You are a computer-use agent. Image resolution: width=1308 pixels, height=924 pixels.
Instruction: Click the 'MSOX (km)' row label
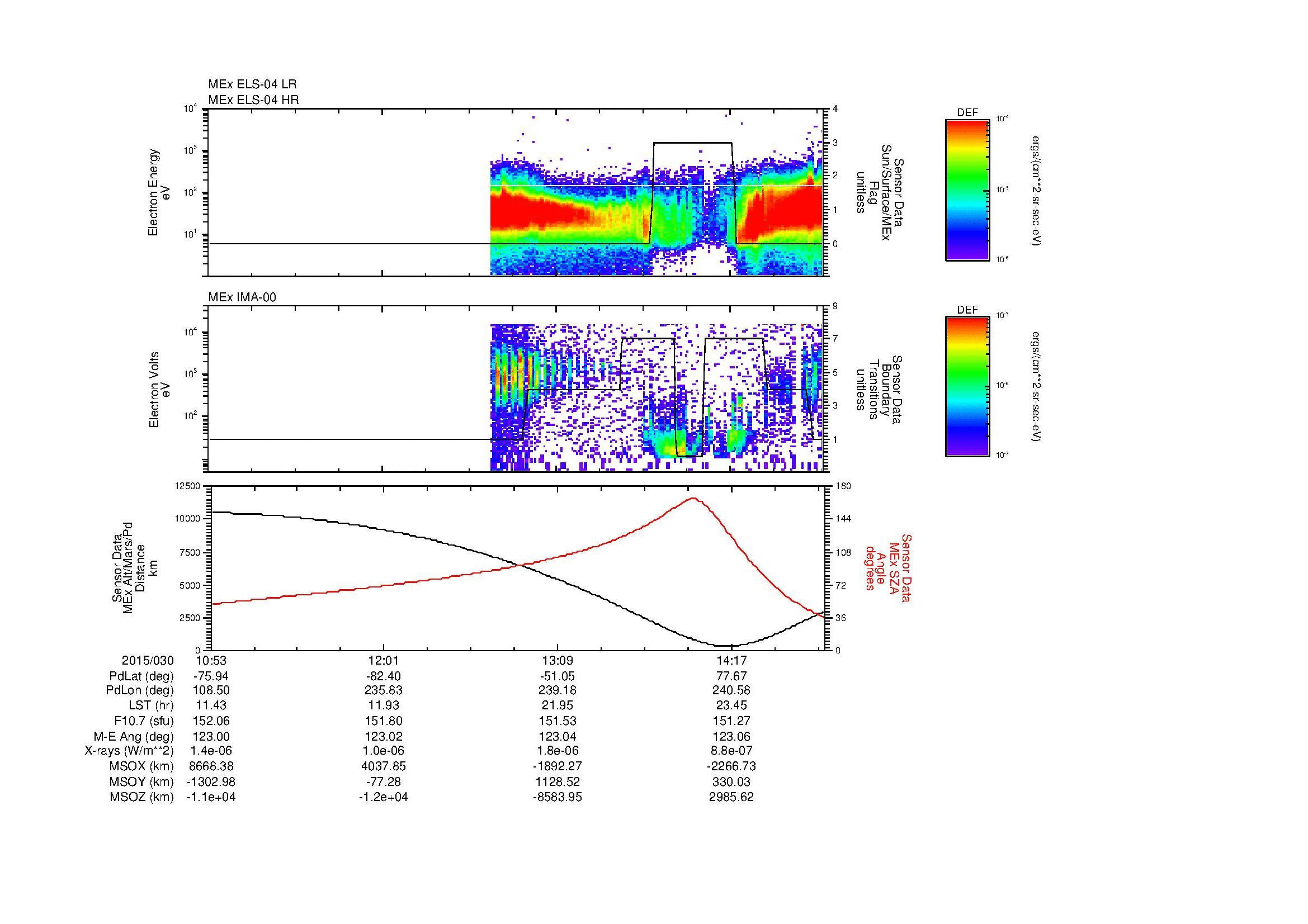[x=142, y=766]
